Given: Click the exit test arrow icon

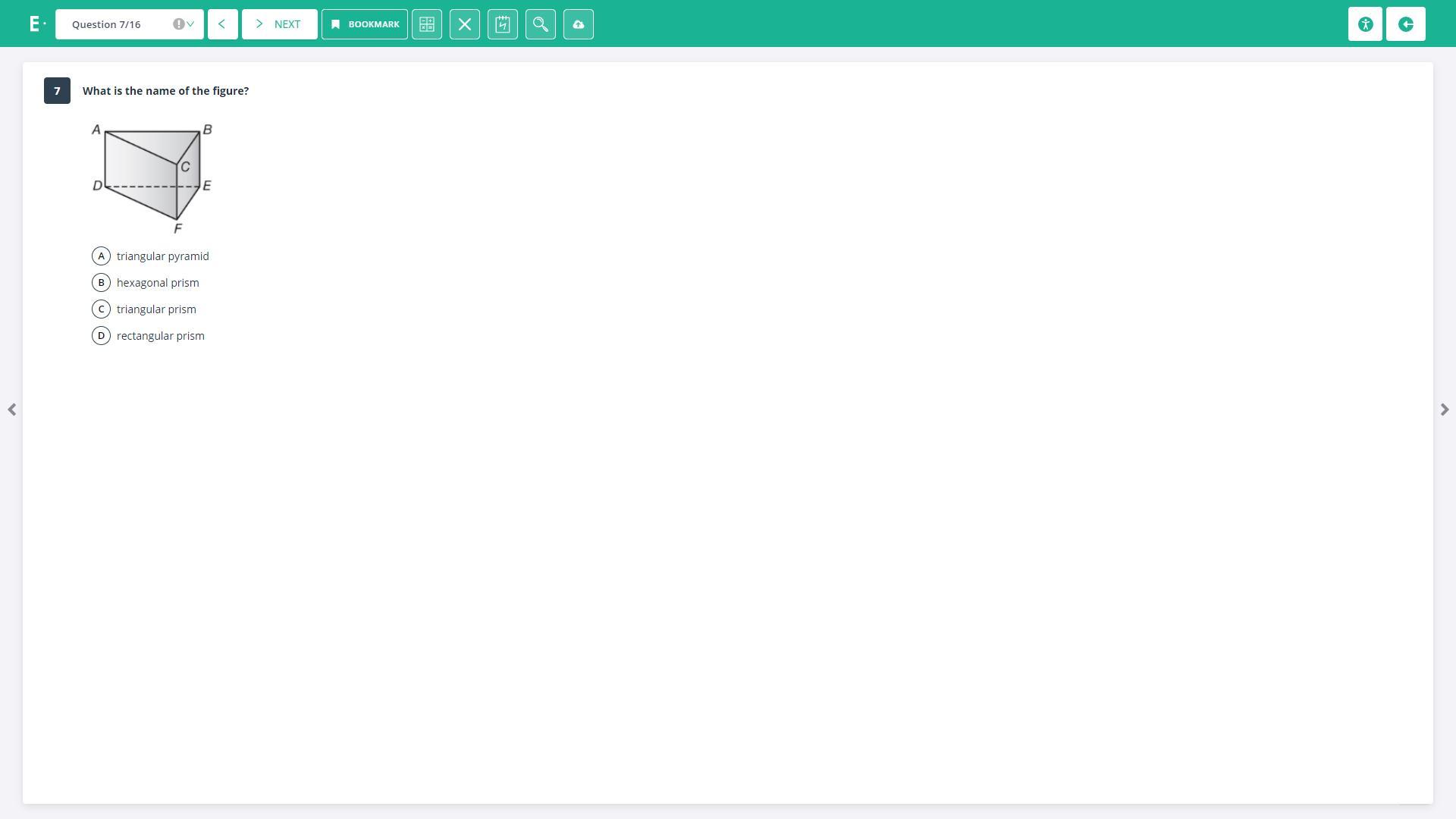Looking at the screenshot, I should tap(1406, 24).
